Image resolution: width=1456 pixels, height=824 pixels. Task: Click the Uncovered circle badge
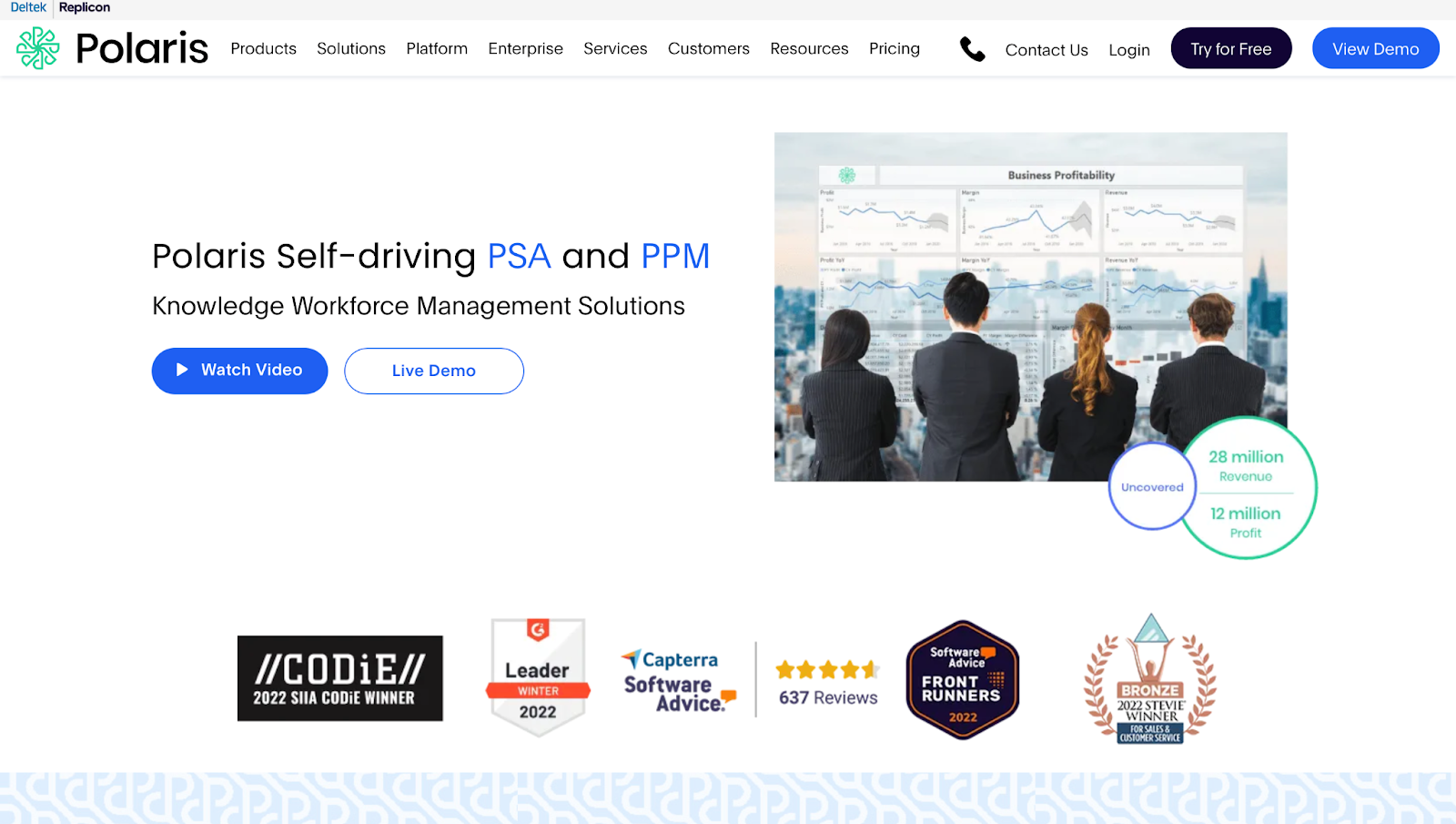[x=1151, y=486]
